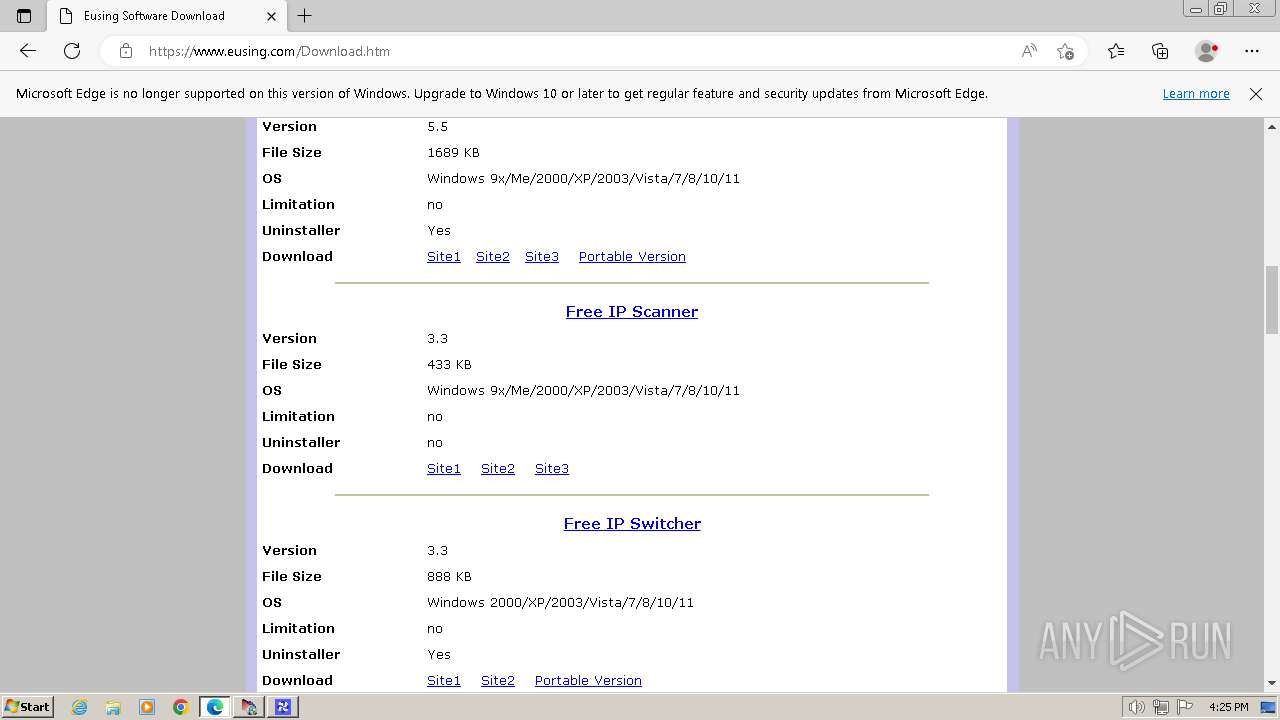Open Collections panel
Screen dimensions: 1280x720
pyautogui.click(x=1160, y=51)
